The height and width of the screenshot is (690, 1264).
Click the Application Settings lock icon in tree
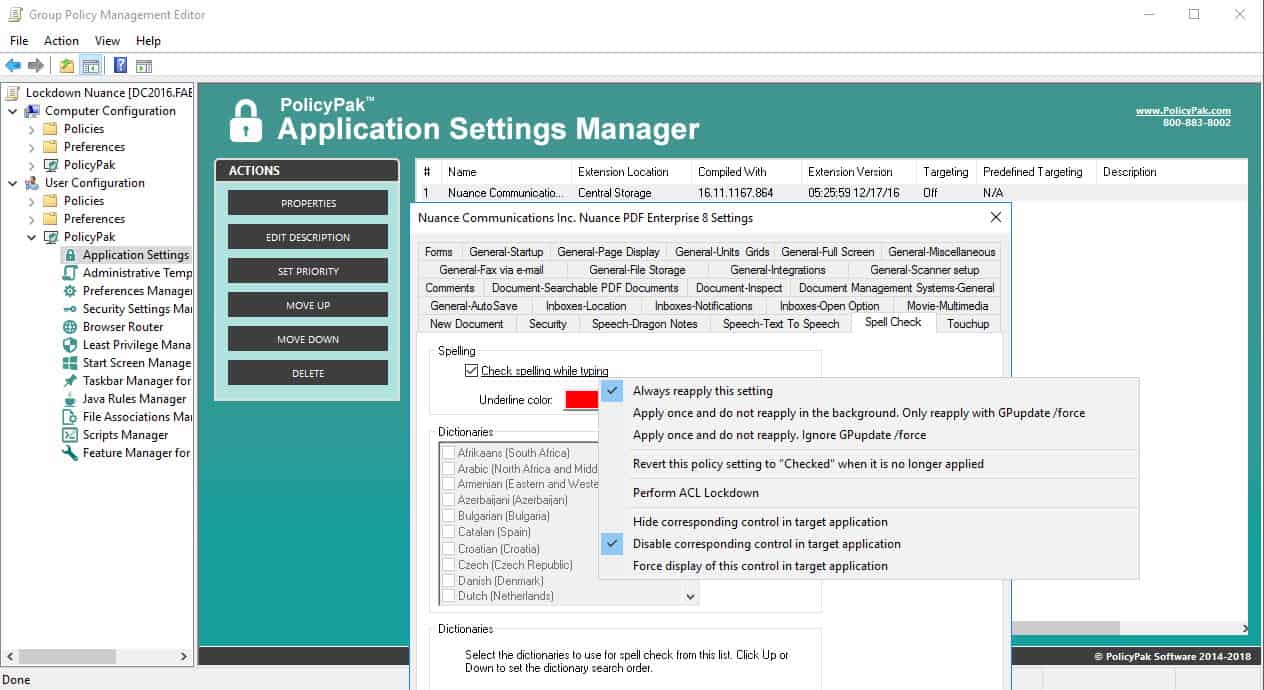[70, 255]
